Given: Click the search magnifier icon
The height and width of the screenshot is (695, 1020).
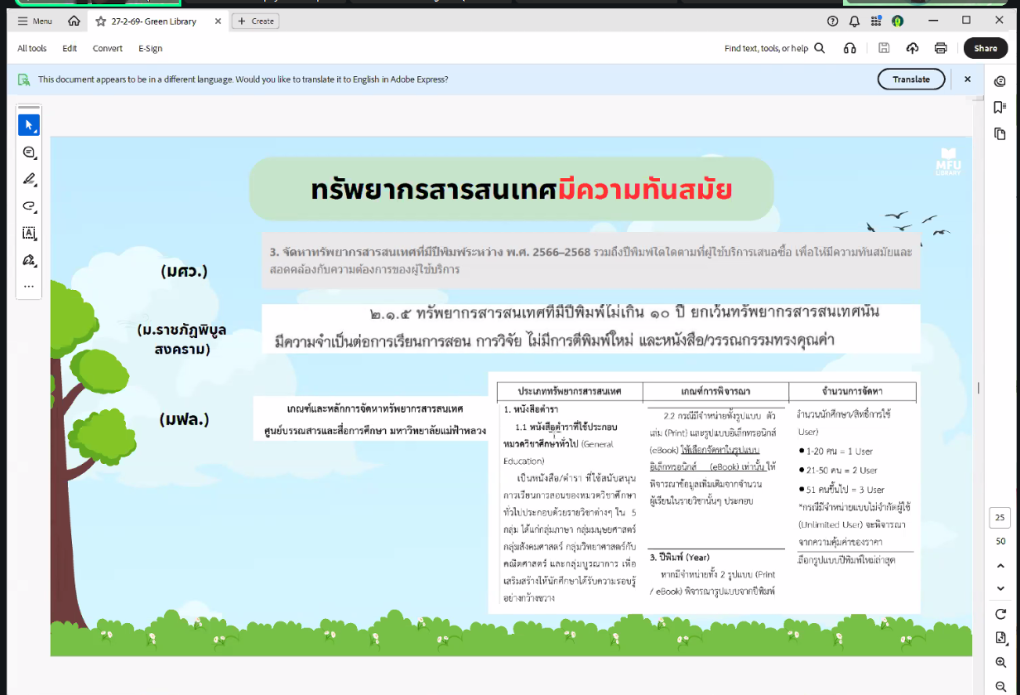Looking at the screenshot, I should coord(820,48).
